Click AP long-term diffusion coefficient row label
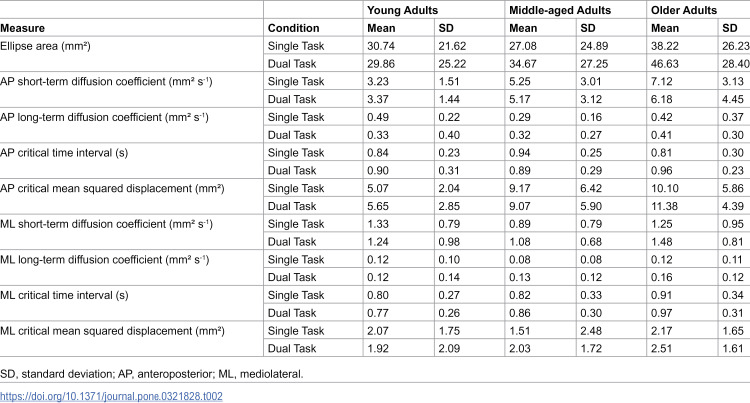 click(x=104, y=117)
